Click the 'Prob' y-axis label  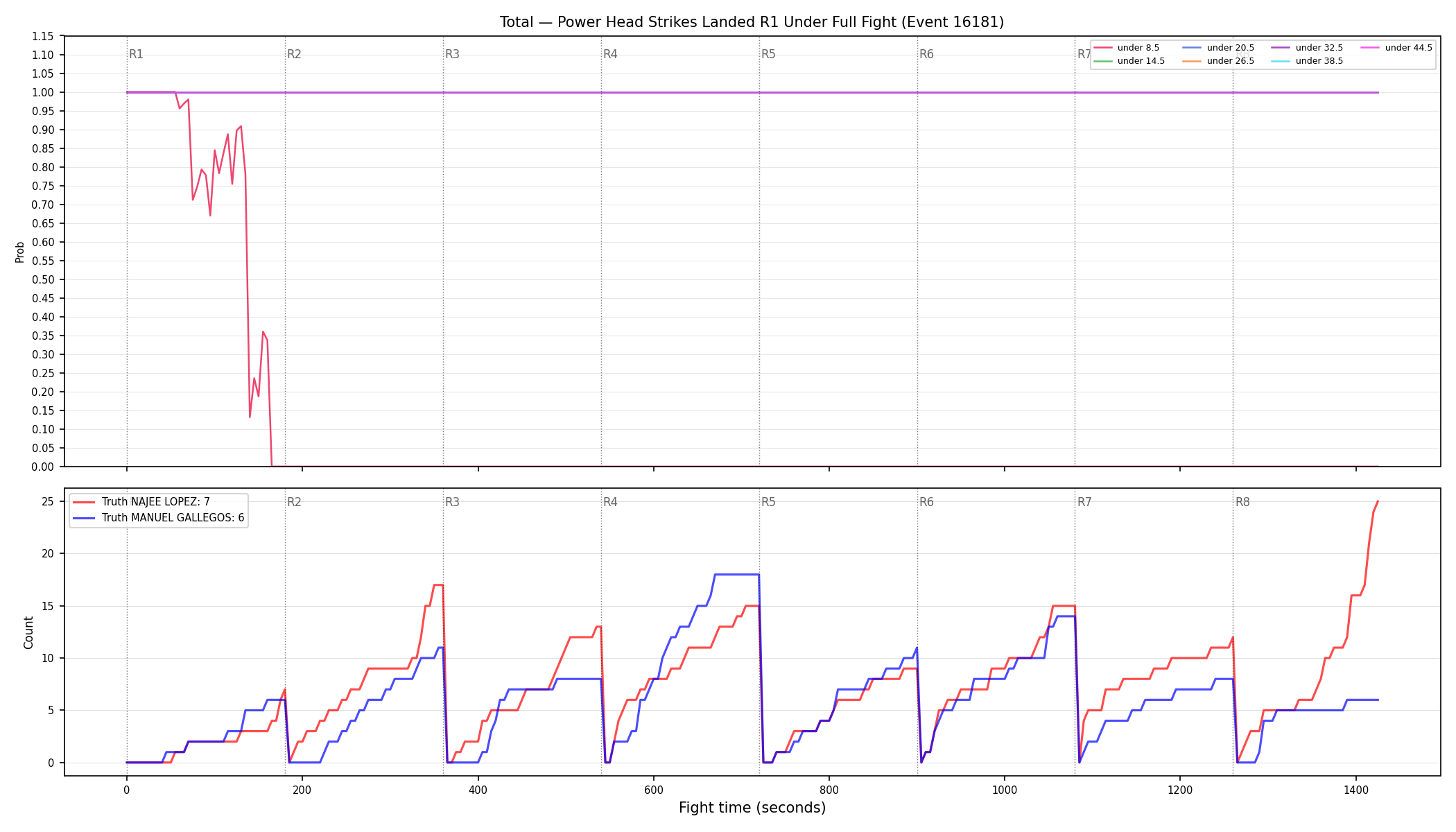click(19, 252)
